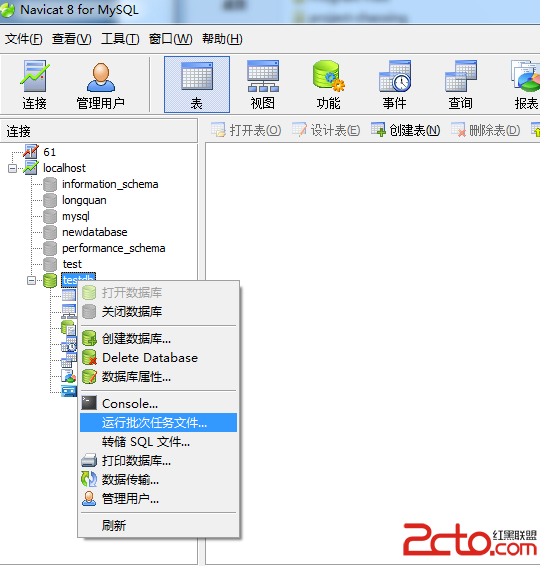The height and width of the screenshot is (566, 540).
Task: Click the events node icon under testdb
Action: pyautogui.click(x=69, y=344)
